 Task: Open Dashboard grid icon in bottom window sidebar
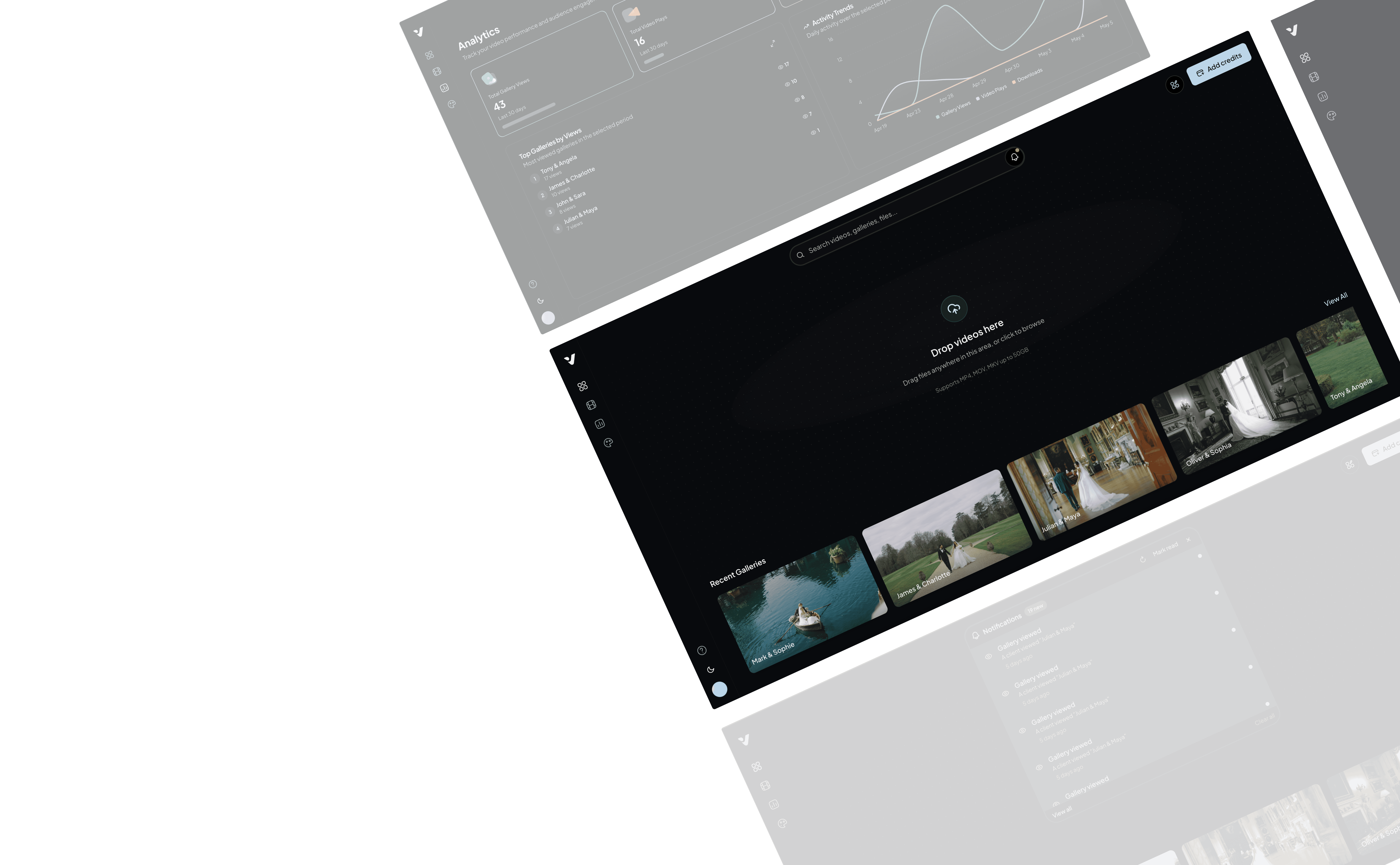click(757, 767)
